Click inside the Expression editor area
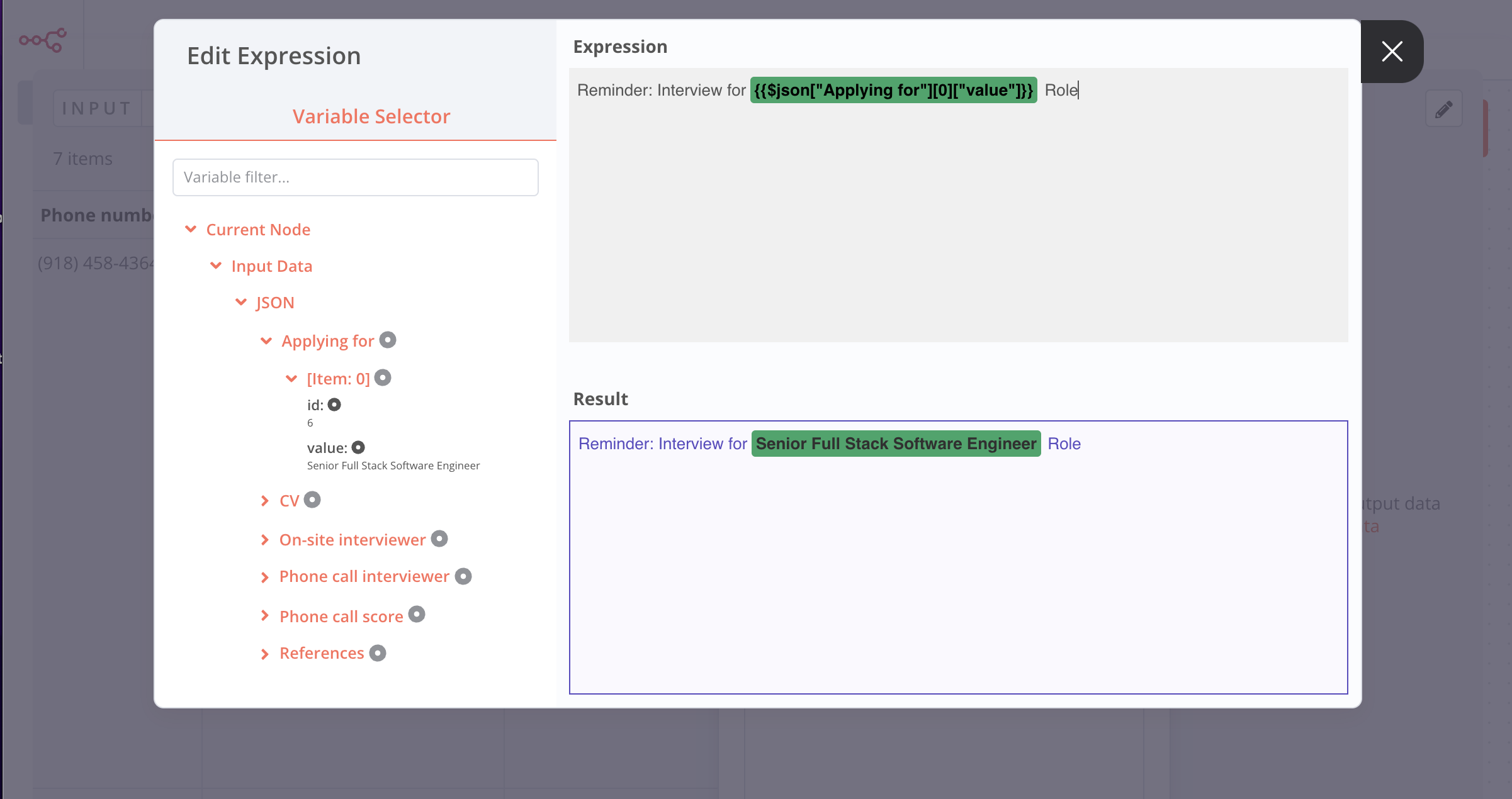Viewport: 1512px width, 799px height. pos(958,220)
